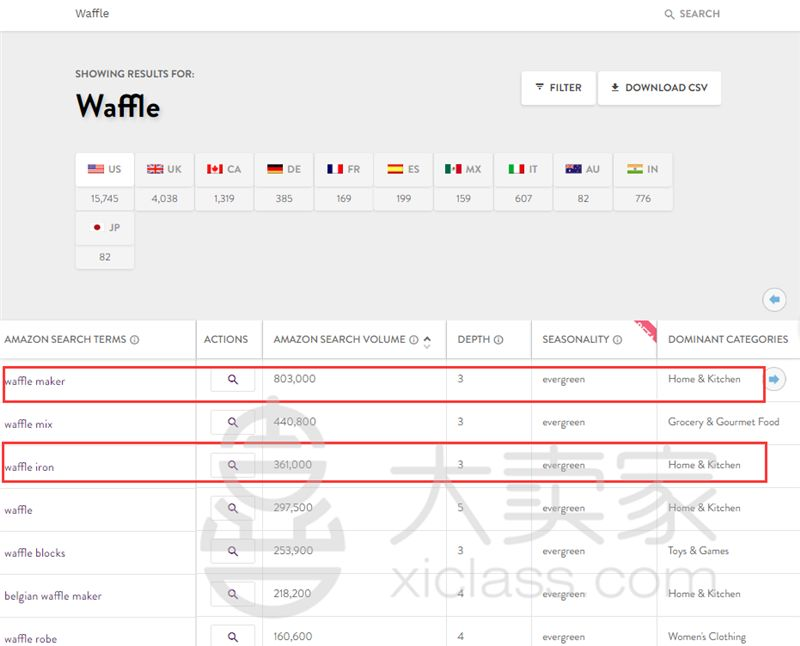Image resolution: width=800 pixels, height=646 pixels.
Task: Select the MX marketplace tab
Action: coord(463,169)
